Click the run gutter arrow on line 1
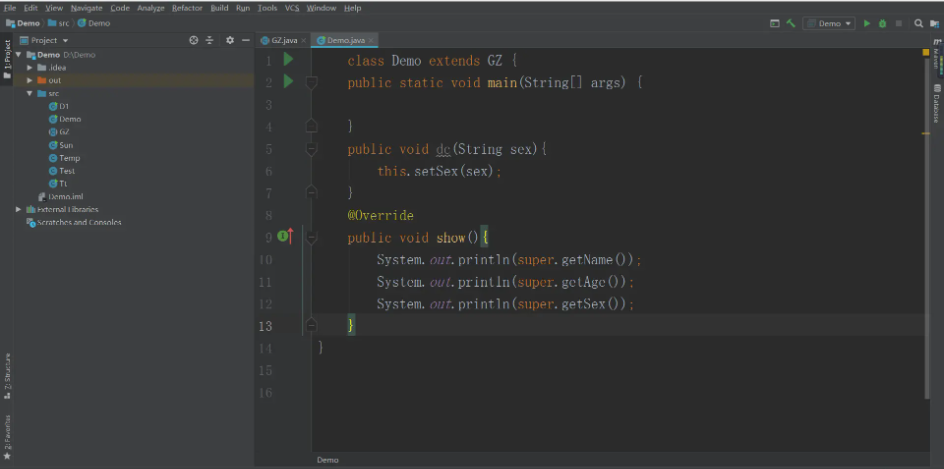Viewport: 944px width, 469px height. (288, 59)
